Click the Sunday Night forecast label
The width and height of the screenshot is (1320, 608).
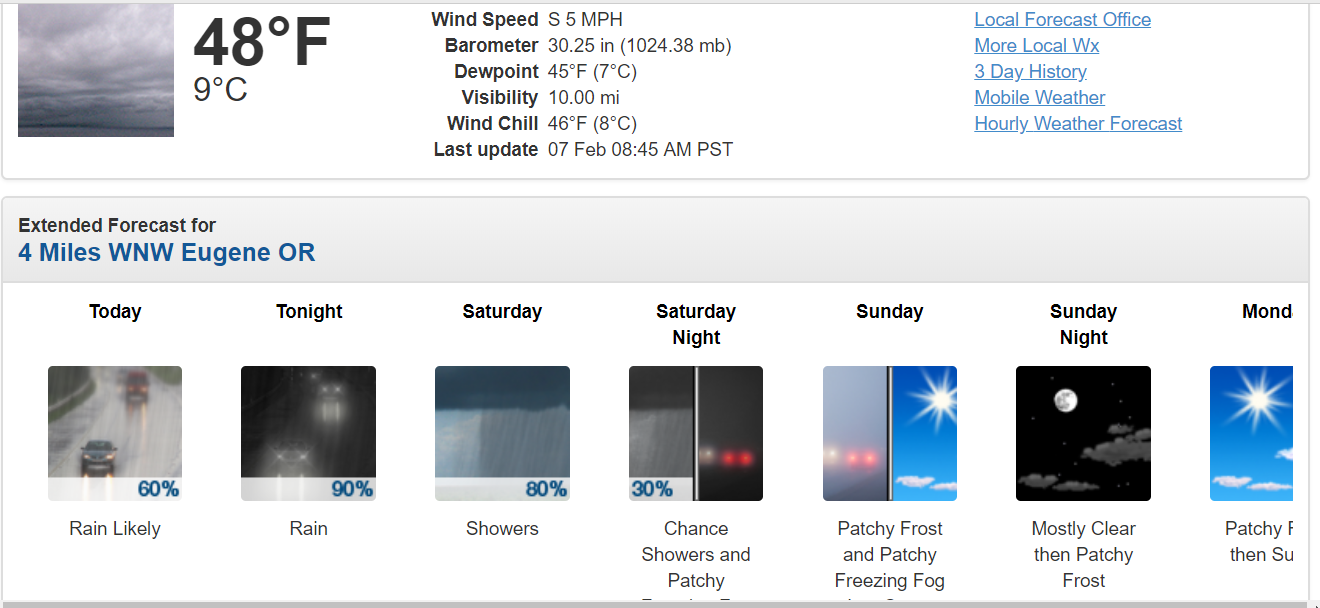pos(1083,324)
